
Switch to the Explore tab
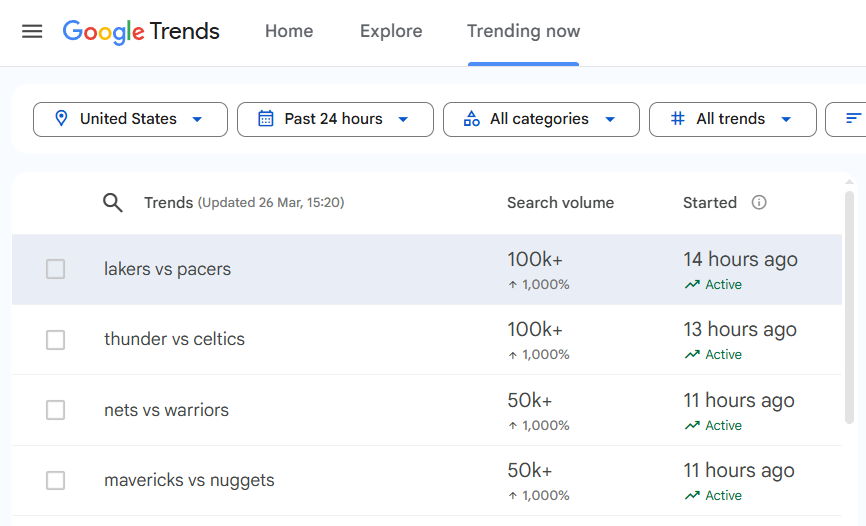(391, 31)
